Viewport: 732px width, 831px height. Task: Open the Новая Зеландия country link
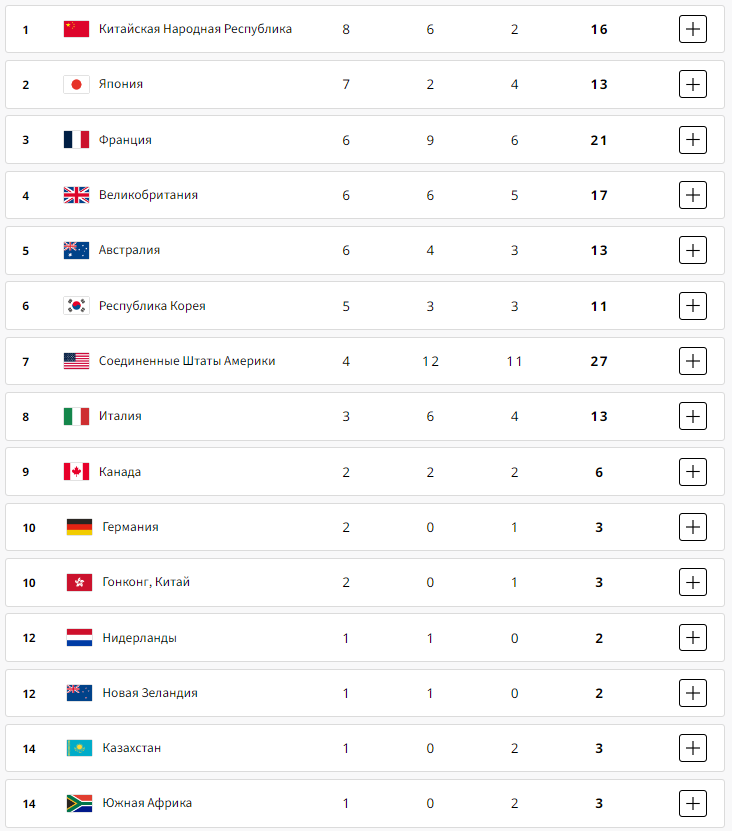pyautogui.click(x=150, y=693)
